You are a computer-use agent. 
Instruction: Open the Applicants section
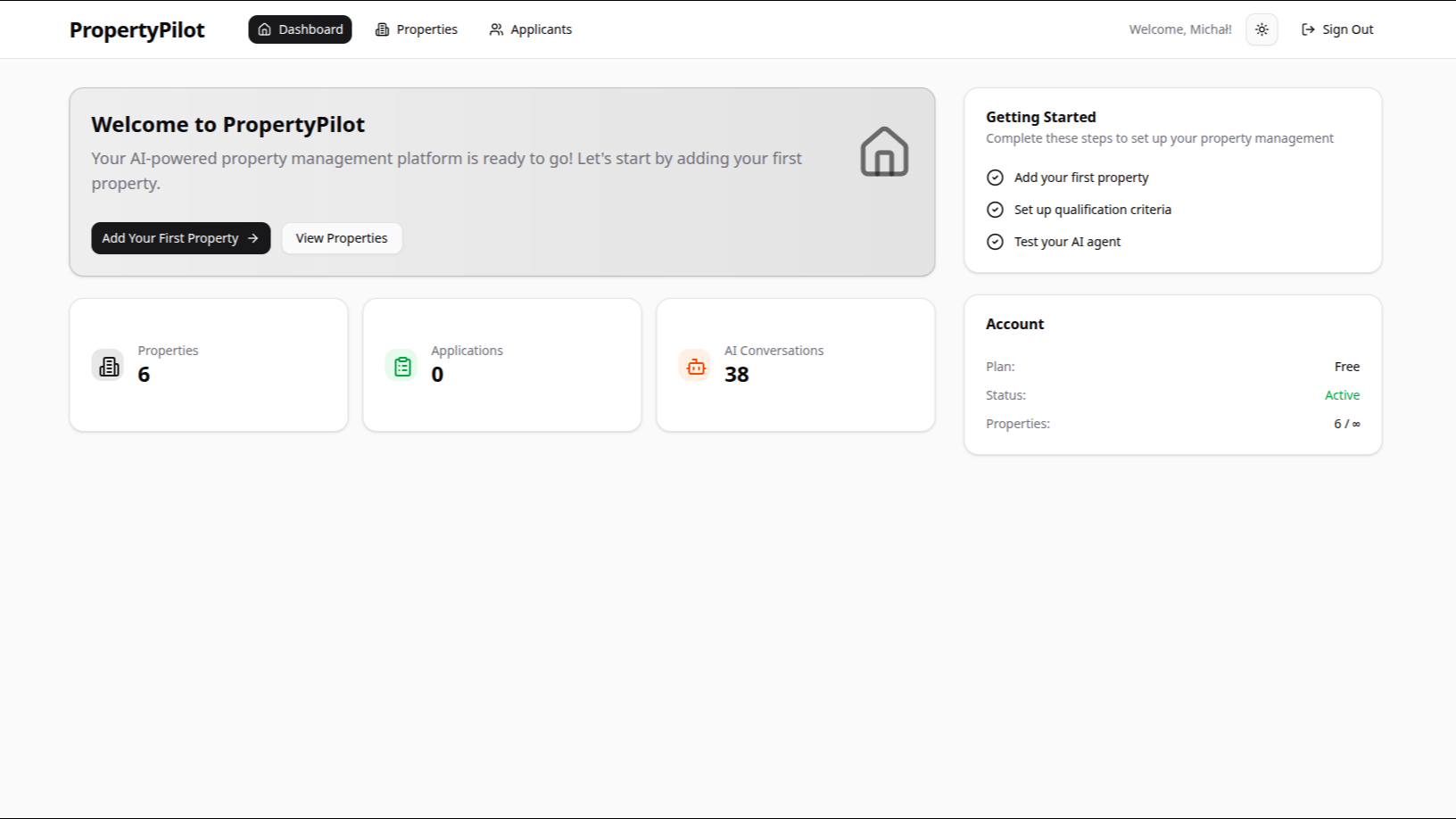click(x=530, y=29)
